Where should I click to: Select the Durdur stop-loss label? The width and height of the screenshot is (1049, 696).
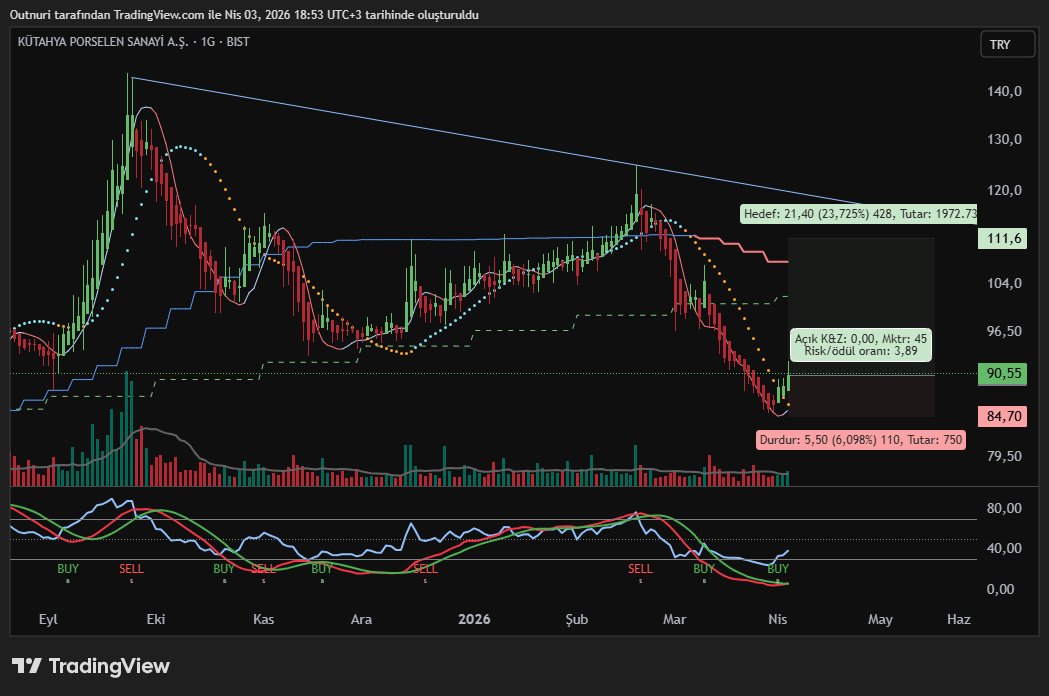[x=860, y=440]
